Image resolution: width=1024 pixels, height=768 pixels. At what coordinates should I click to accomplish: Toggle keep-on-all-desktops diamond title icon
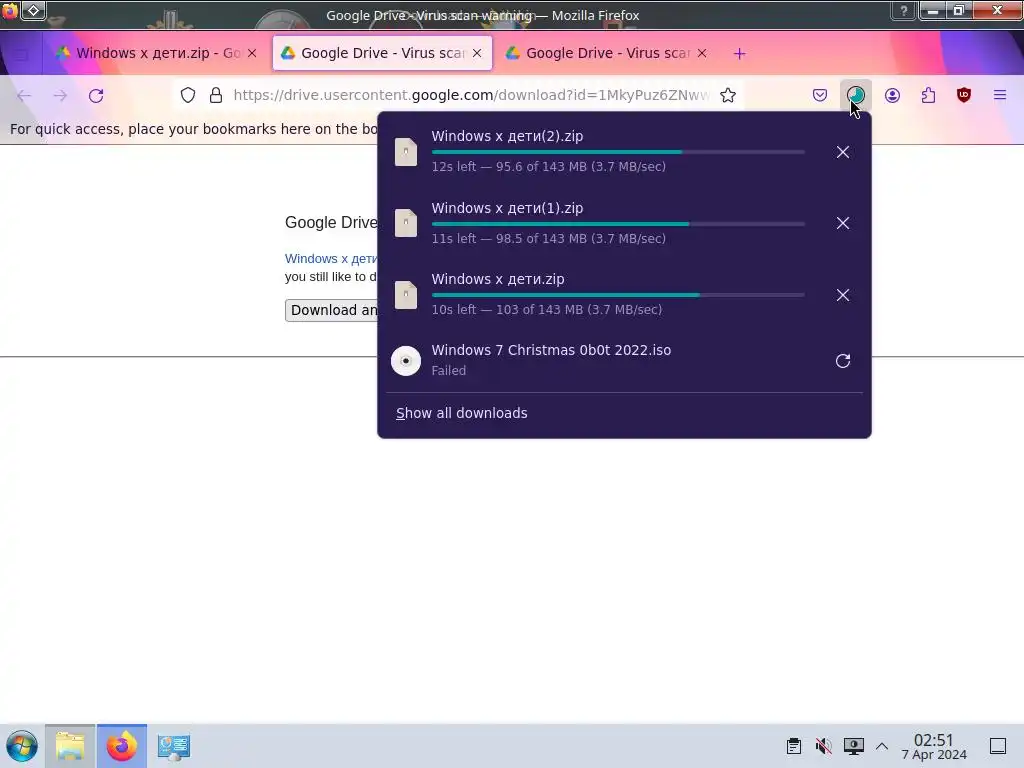pyautogui.click(x=33, y=10)
